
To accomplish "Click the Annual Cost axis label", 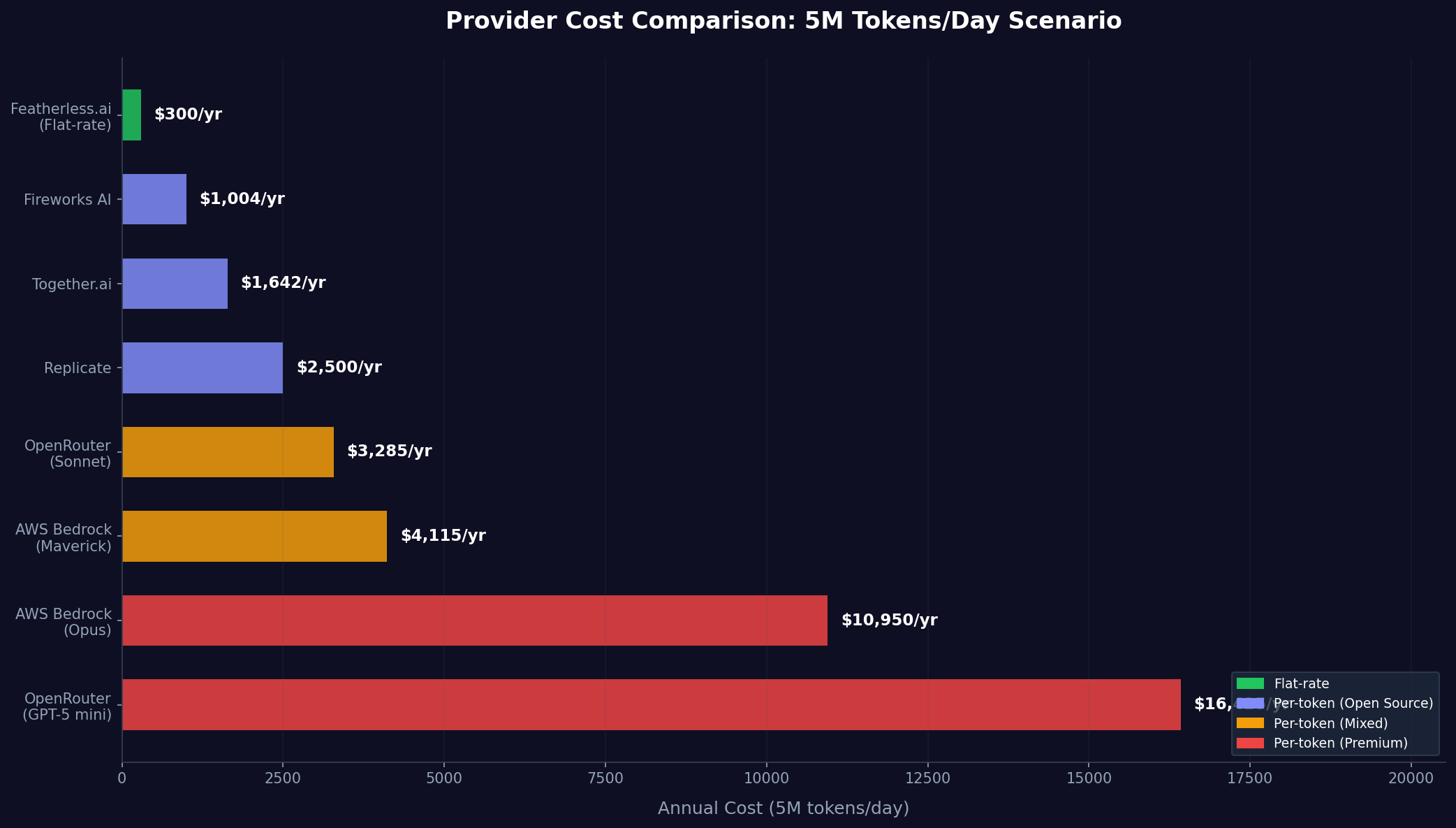I will [783, 808].
